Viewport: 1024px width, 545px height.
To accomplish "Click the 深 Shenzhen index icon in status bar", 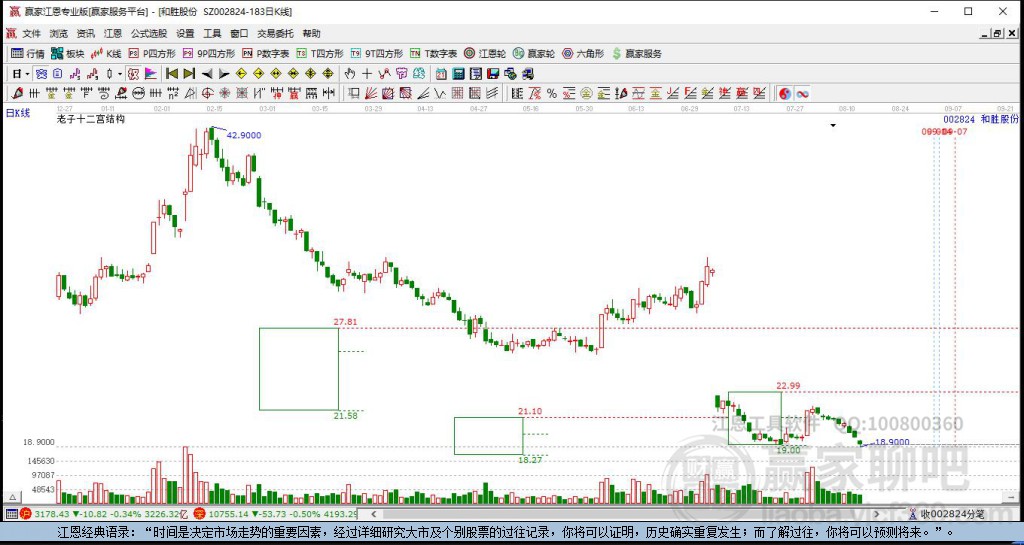I will pyautogui.click(x=200, y=514).
